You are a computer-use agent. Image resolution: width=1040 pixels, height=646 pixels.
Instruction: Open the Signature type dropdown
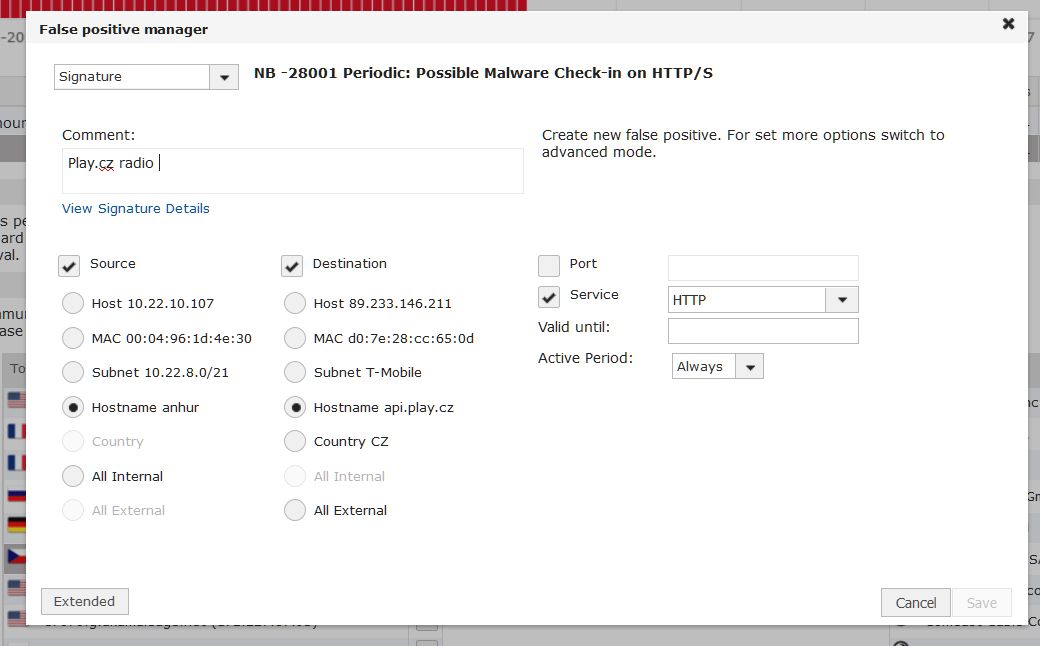point(224,76)
